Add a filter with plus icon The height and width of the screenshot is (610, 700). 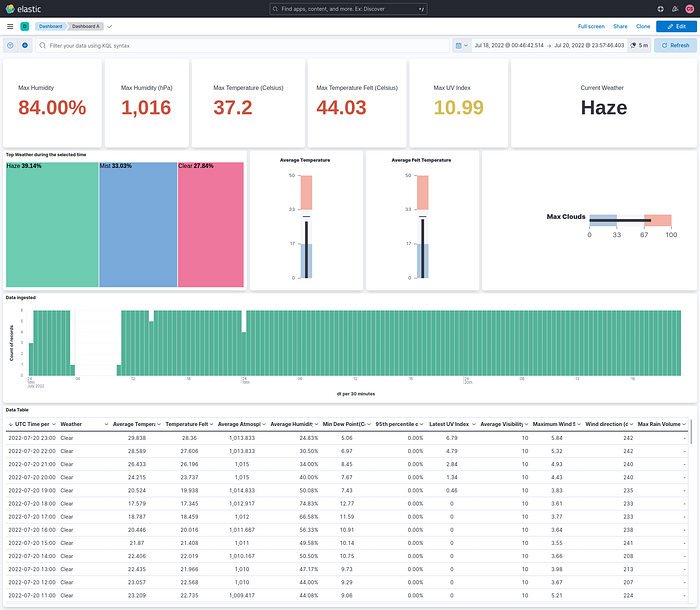click(x=25, y=46)
